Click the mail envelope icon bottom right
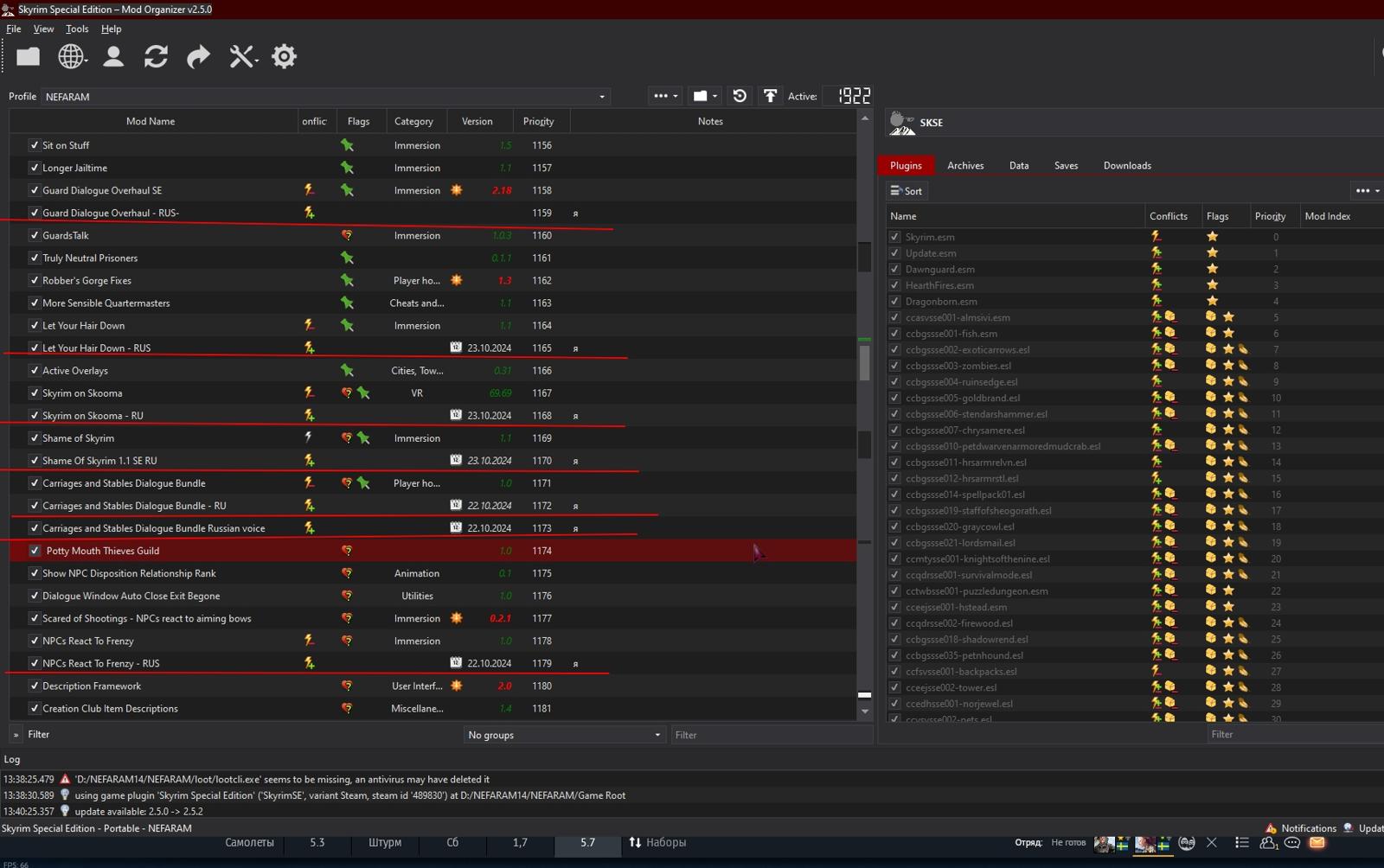The height and width of the screenshot is (868, 1384). pos(1317,843)
